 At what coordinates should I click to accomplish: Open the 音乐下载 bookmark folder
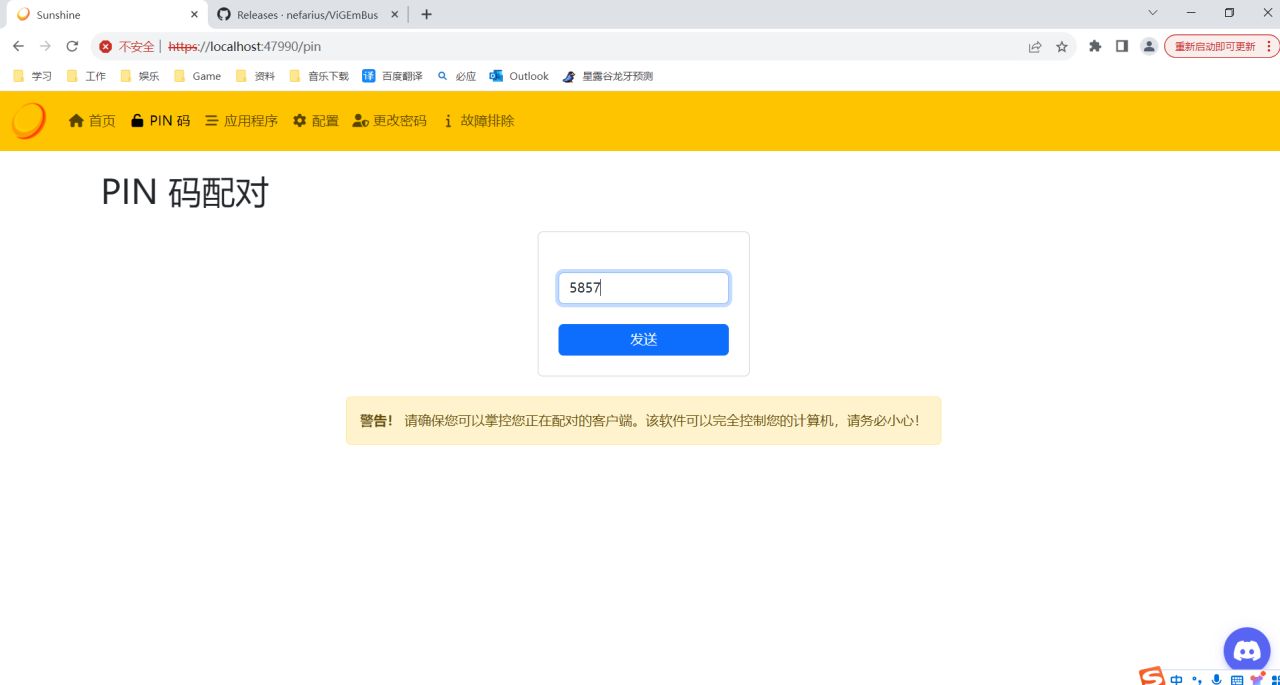(x=319, y=76)
